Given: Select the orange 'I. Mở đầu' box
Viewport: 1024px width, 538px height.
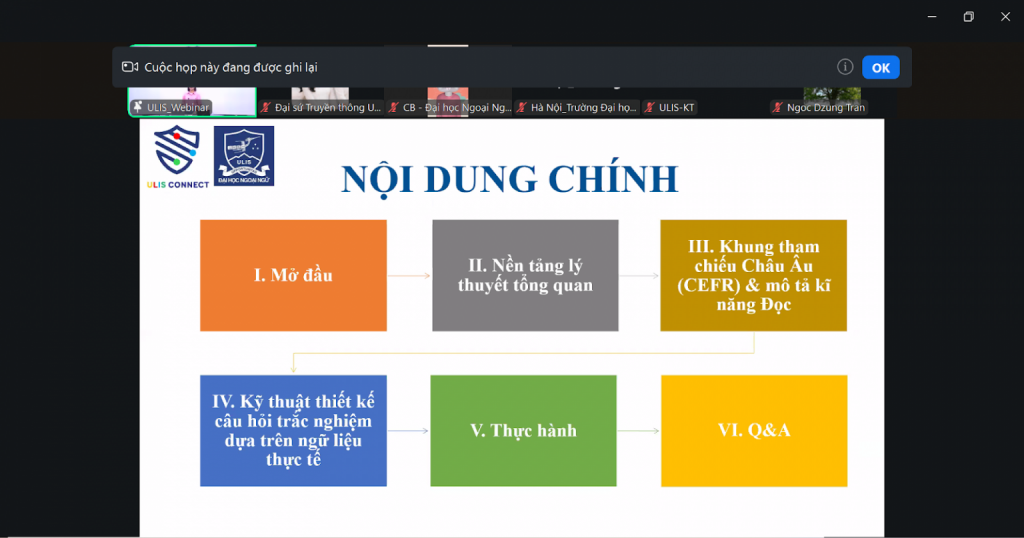Looking at the screenshot, I should coord(293,275).
